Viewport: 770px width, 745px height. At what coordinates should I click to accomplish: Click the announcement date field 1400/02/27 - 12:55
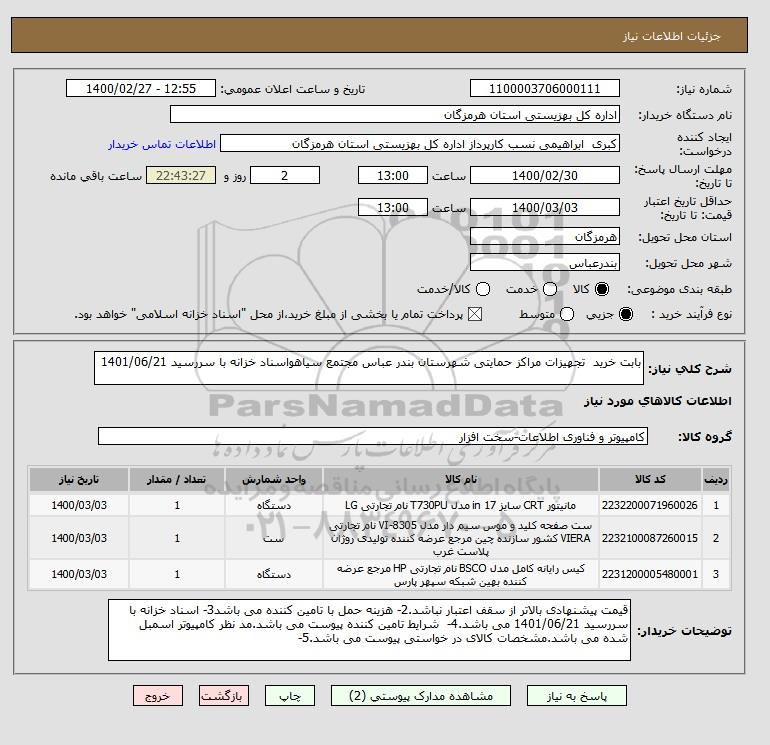click(140, 89)
